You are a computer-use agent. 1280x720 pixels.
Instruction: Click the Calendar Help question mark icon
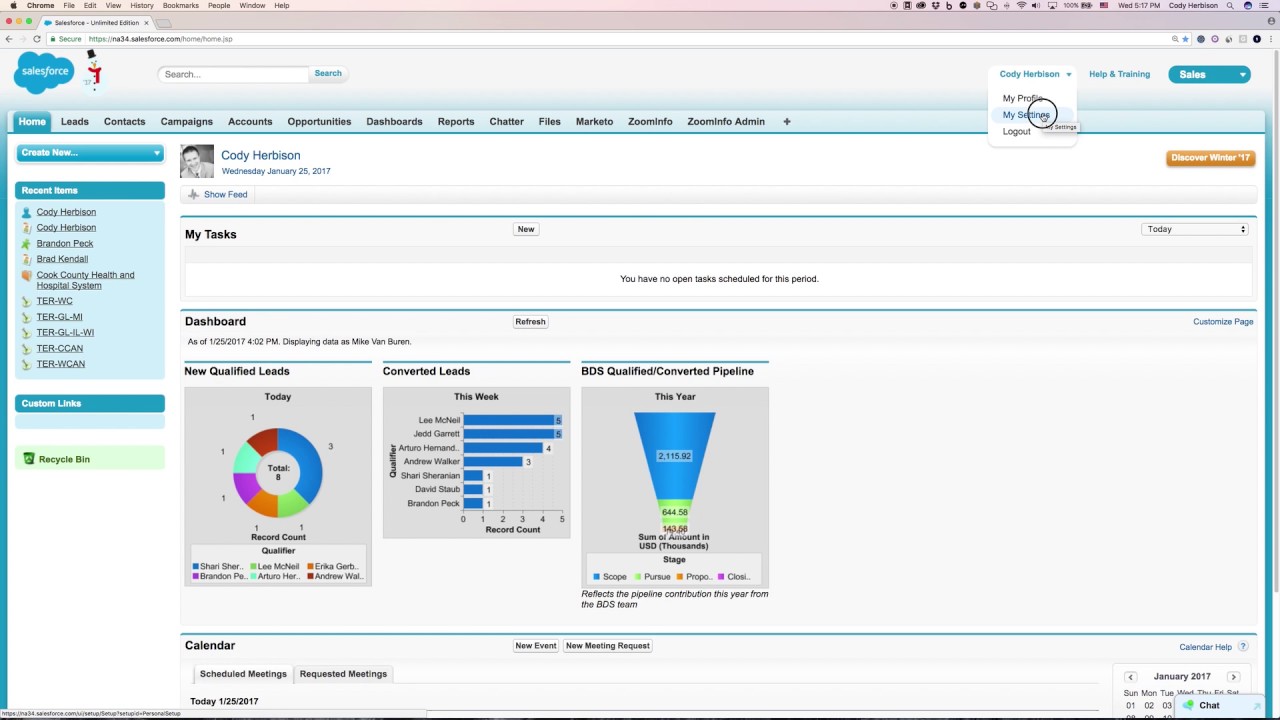point(1244,647)
